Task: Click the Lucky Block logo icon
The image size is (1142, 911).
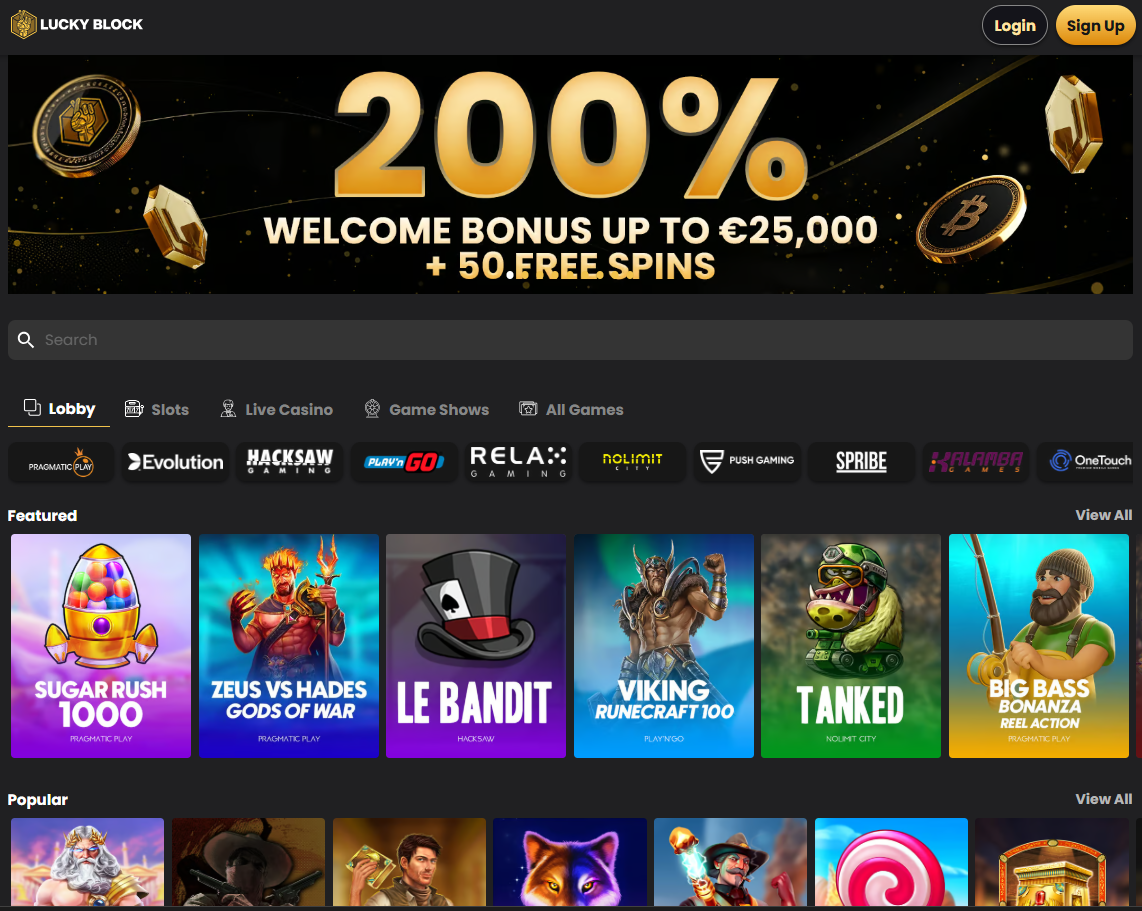Action: (x=23, y=25)
